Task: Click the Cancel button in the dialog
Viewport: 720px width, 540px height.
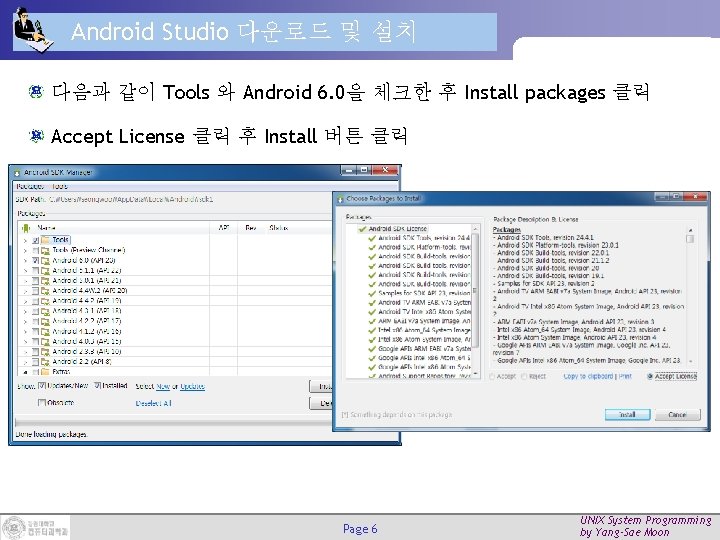Action: click(x=677, y=415)
